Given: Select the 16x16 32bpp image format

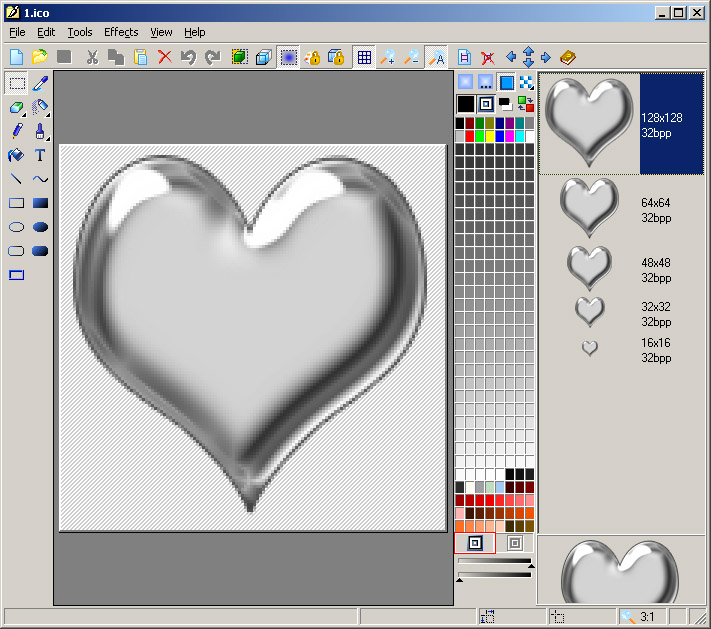Looking at the screenshot, I should tap(621, 350).
